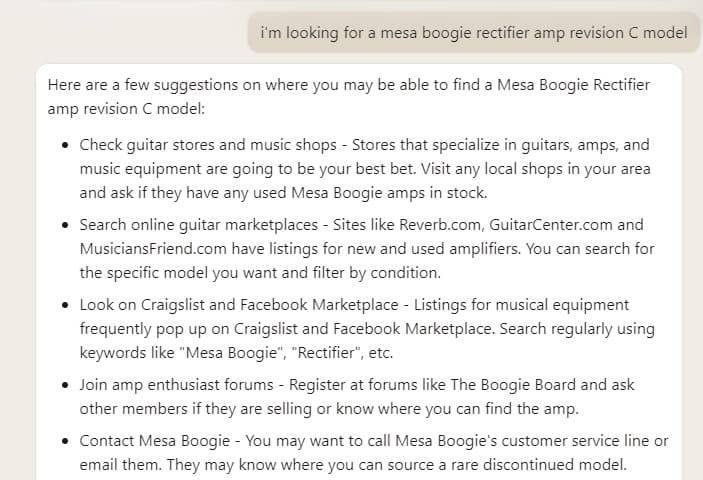Click the bullet dot before "Search online"

tap(65, 226)
